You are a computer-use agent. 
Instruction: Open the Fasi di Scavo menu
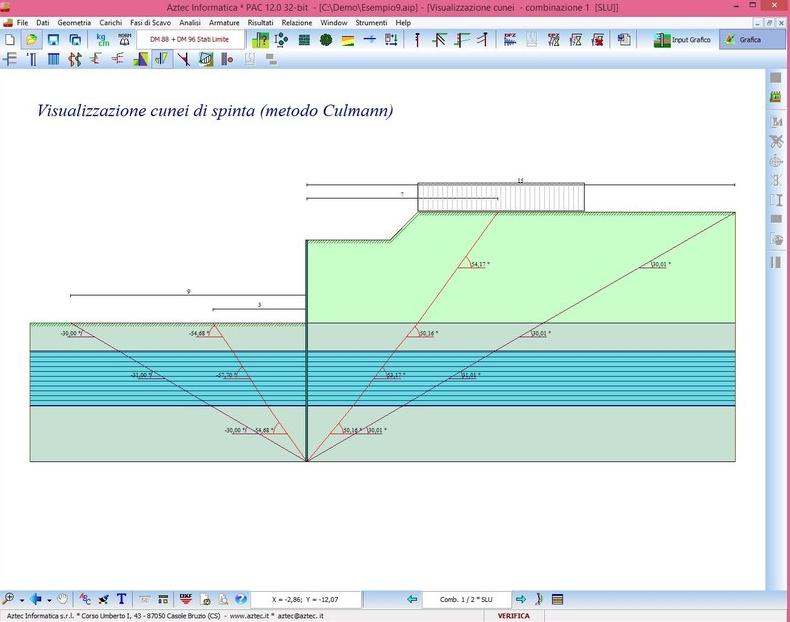coord(149,22)
